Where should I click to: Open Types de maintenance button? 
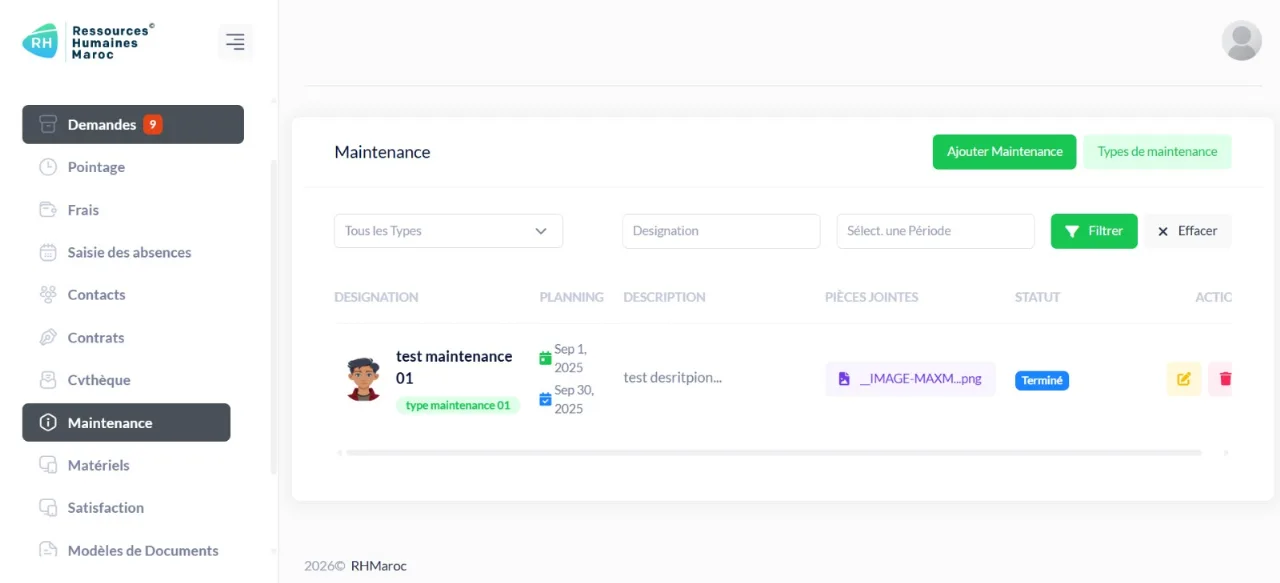pyautogui.click(x=1157, y=152)
